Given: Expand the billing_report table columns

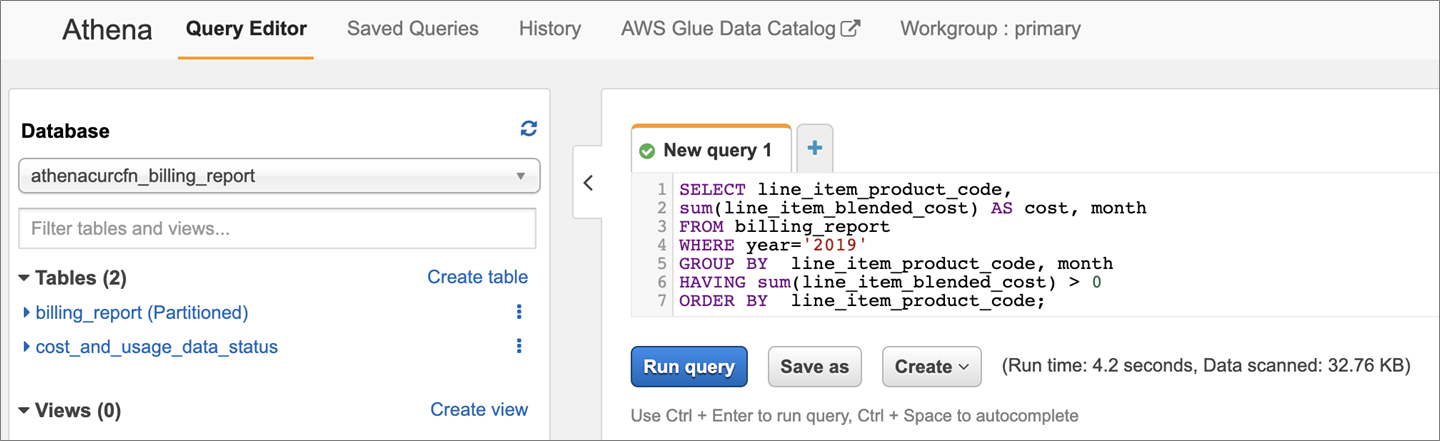Looking at the screenshot, I should click(x=27, y=313).
